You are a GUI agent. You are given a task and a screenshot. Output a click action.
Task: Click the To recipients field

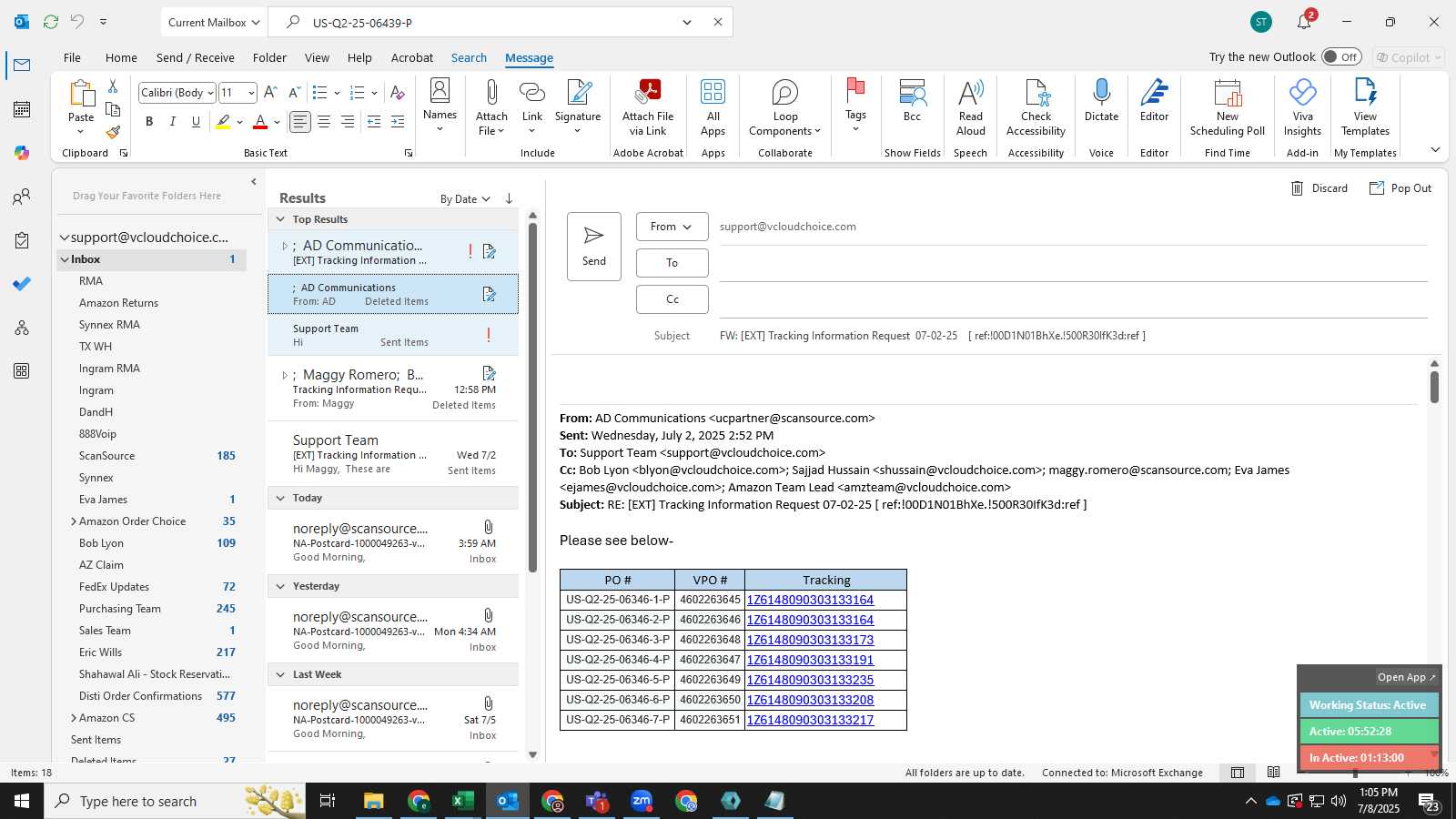[x=1073, y=263]
